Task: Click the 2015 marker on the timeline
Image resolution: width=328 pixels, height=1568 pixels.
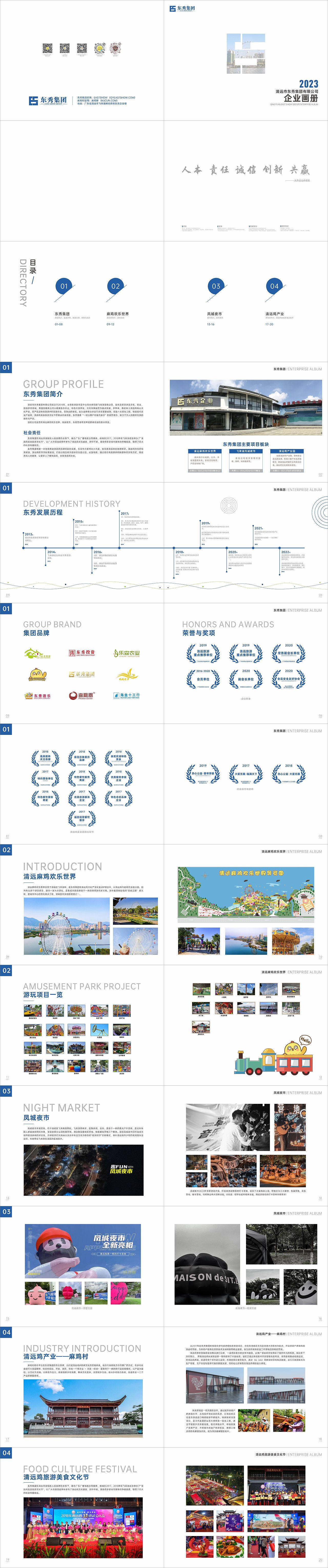Action: point(79,522)
